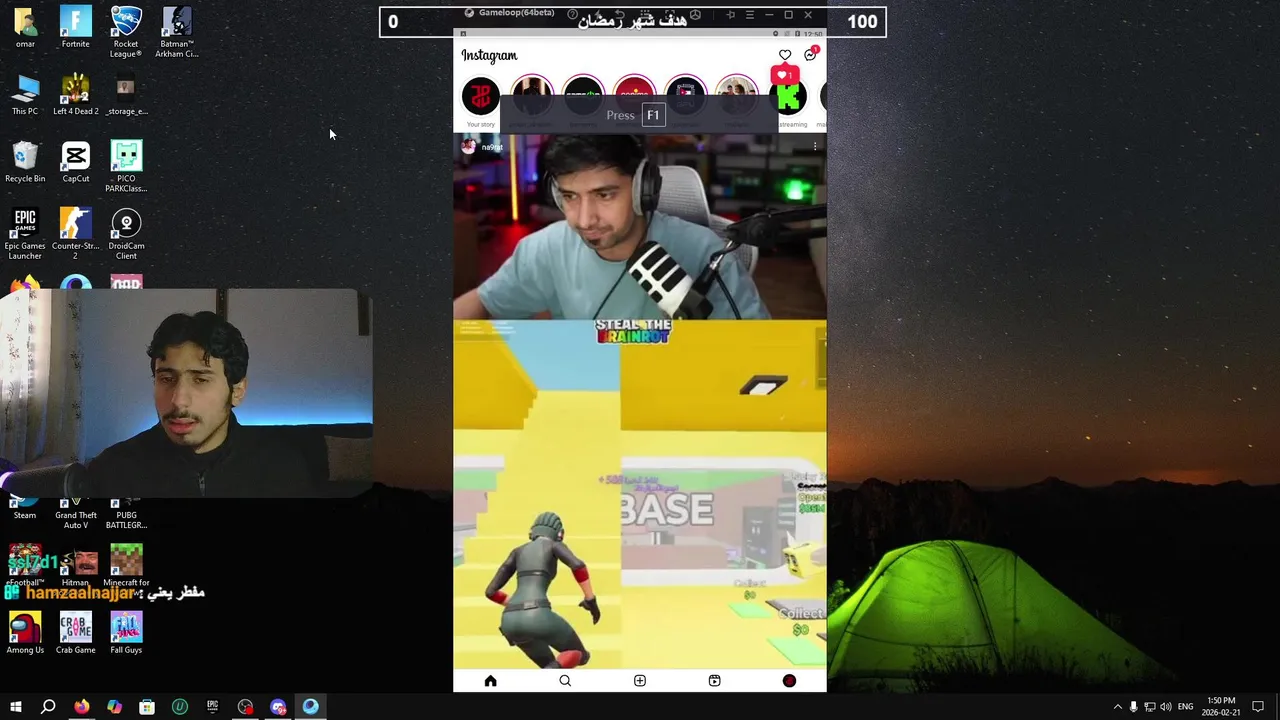Show hidden system tray icons

coord(1118,707)
